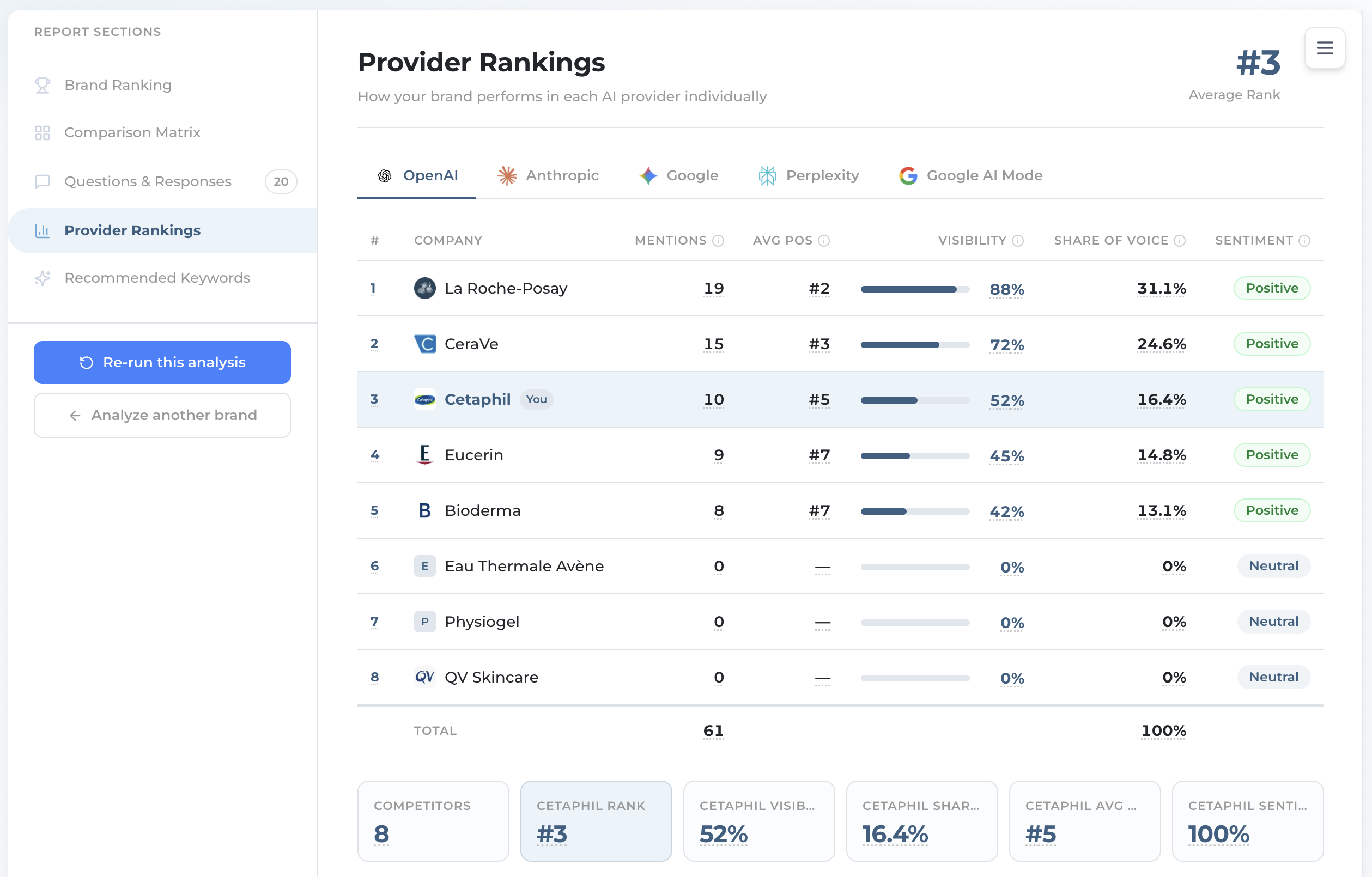Screen dimensions: 1372x877
Task: Click the Comparison Matrix grid icon
Action: click(x=42, y=133)
